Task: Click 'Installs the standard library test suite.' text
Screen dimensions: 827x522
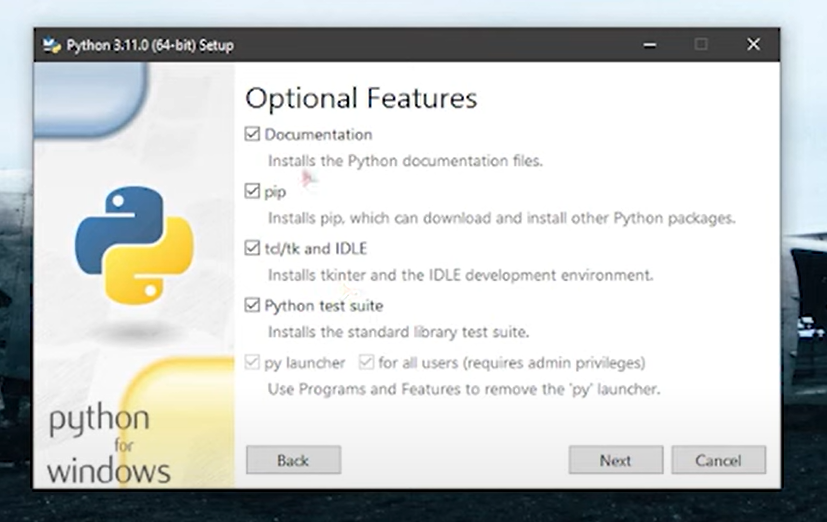Action: pyautogui.click(x=398, y=332)
